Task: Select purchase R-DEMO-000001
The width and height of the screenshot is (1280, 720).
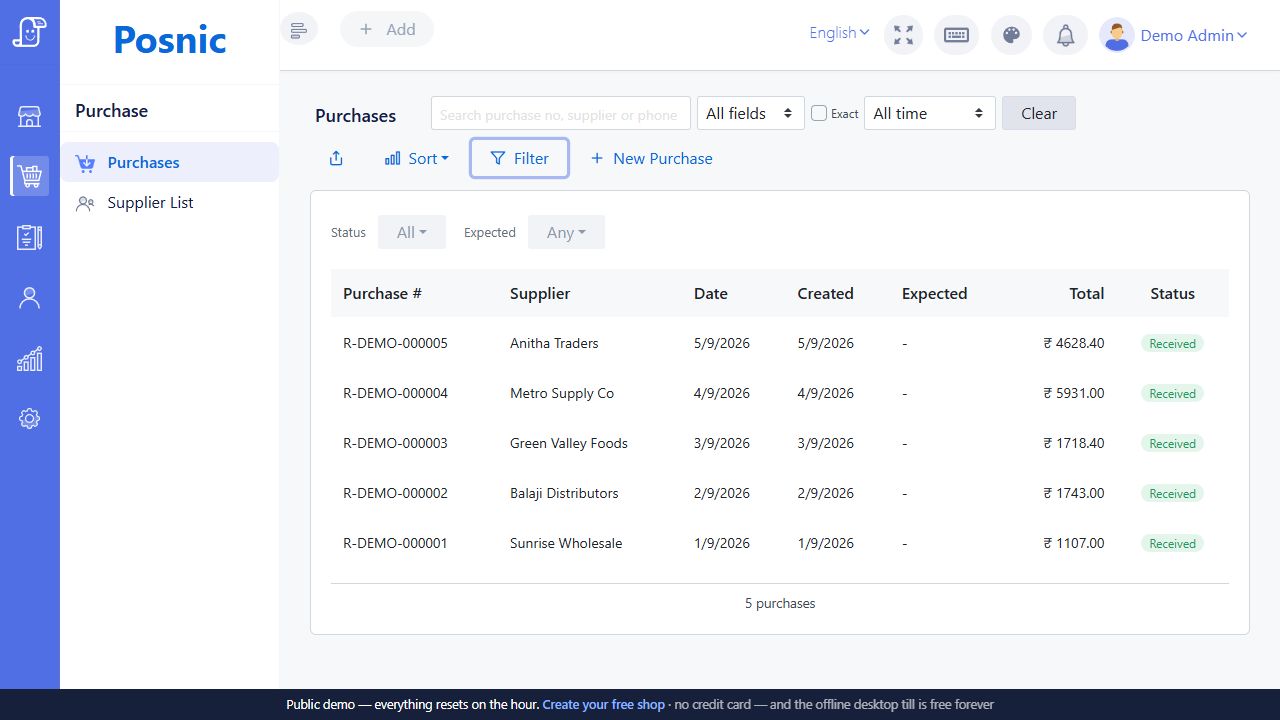Action: click(x=395, y=543)
